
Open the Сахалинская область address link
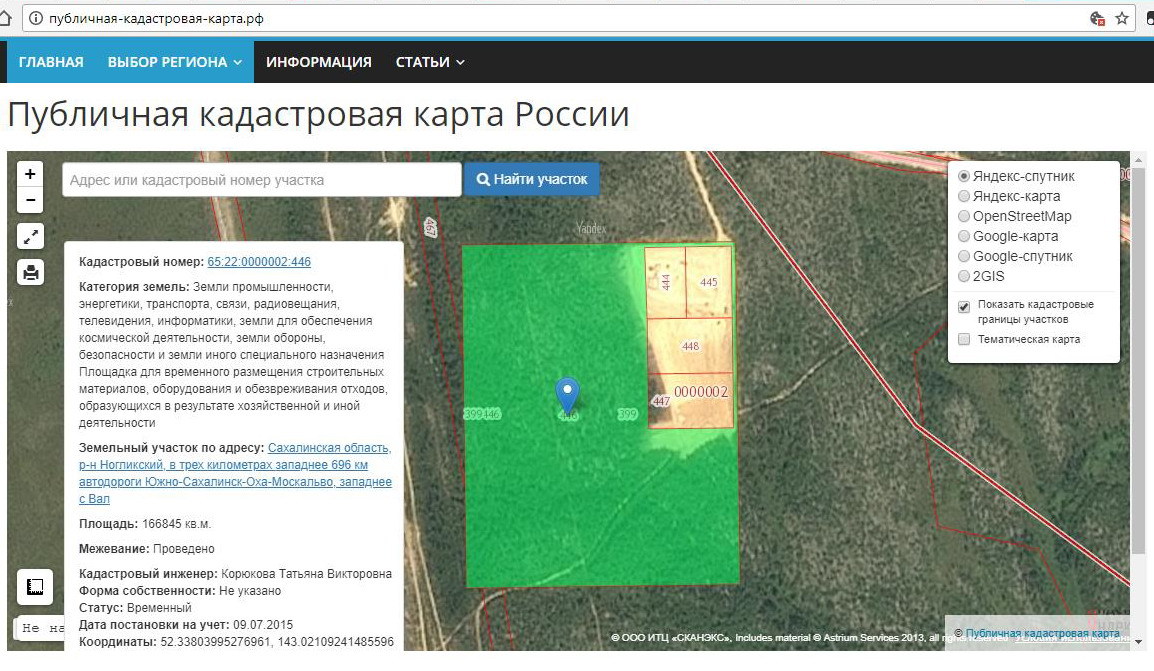coord(236,473)
